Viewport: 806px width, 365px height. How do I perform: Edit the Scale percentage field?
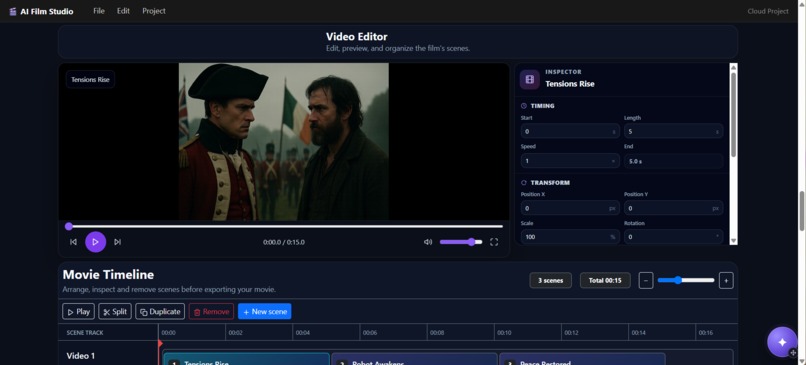point(570,237)
